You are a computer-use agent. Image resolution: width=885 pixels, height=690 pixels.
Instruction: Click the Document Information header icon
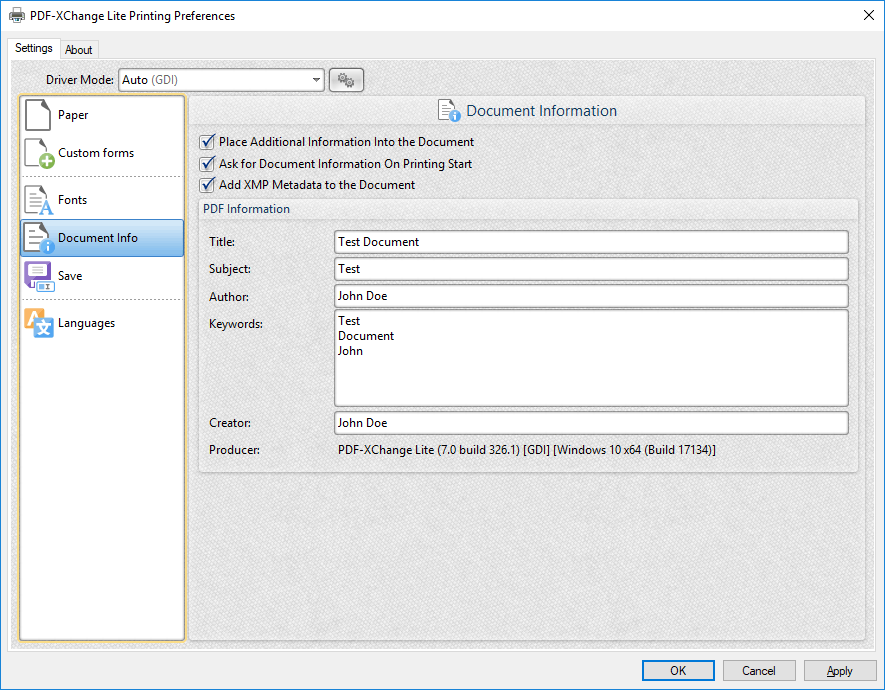(x=449, y=111)
